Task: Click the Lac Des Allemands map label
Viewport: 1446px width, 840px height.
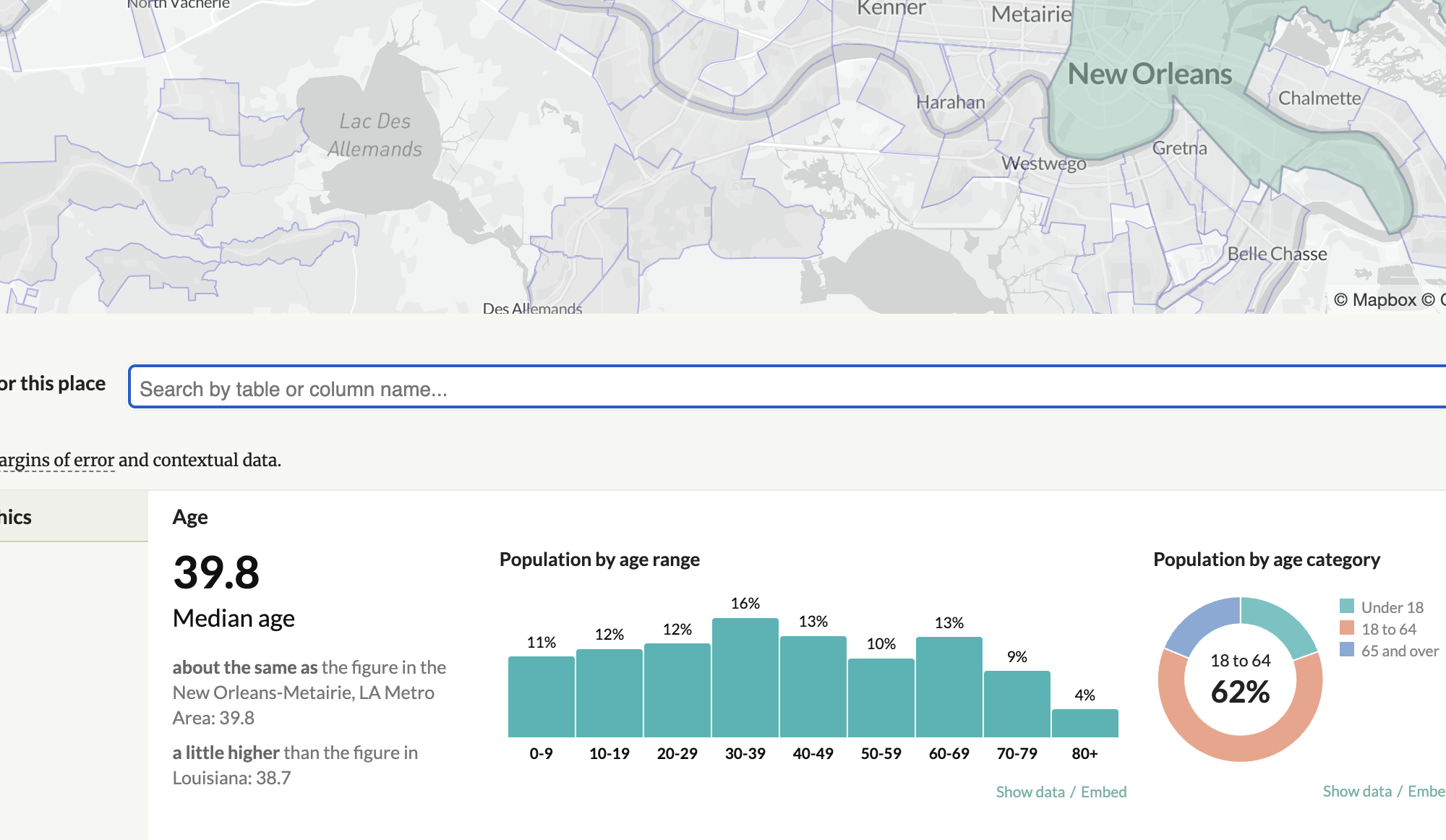Action: tap(375, 135)
